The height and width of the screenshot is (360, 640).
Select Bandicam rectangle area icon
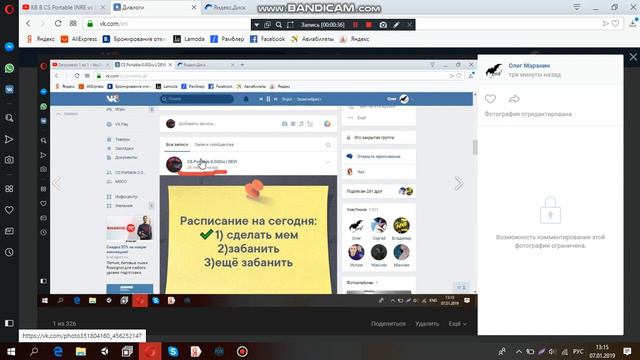click(x=290, y=25)
